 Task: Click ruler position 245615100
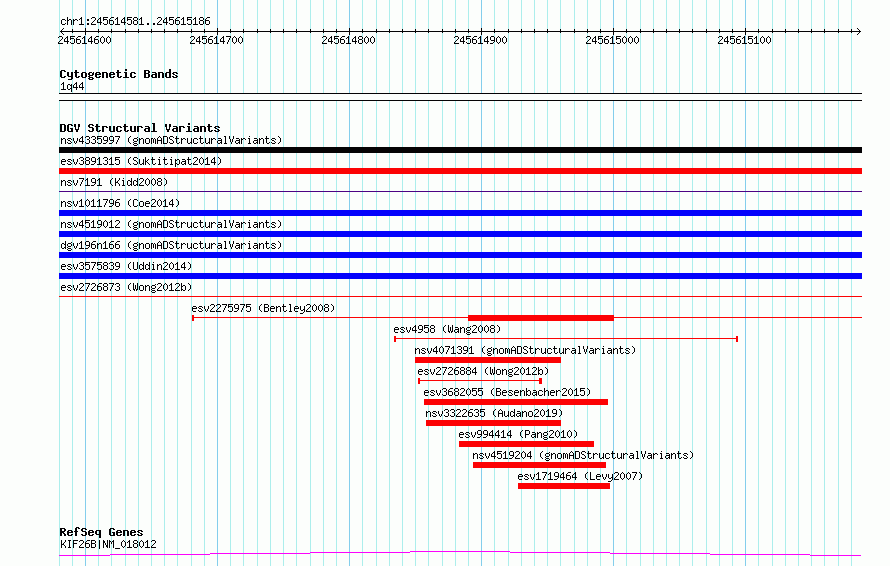click(x=744, y=40)
